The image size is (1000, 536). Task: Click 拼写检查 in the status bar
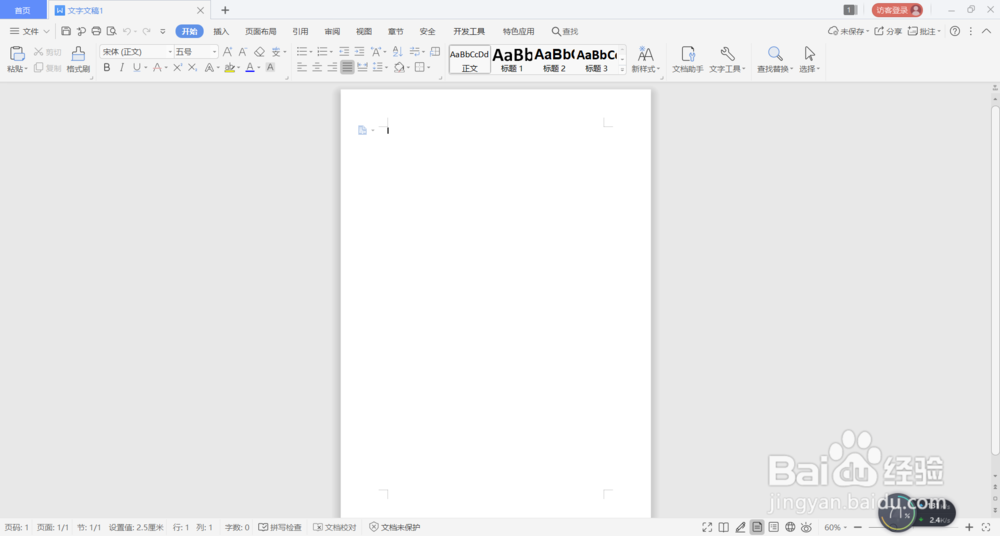[x=280, y=527]
